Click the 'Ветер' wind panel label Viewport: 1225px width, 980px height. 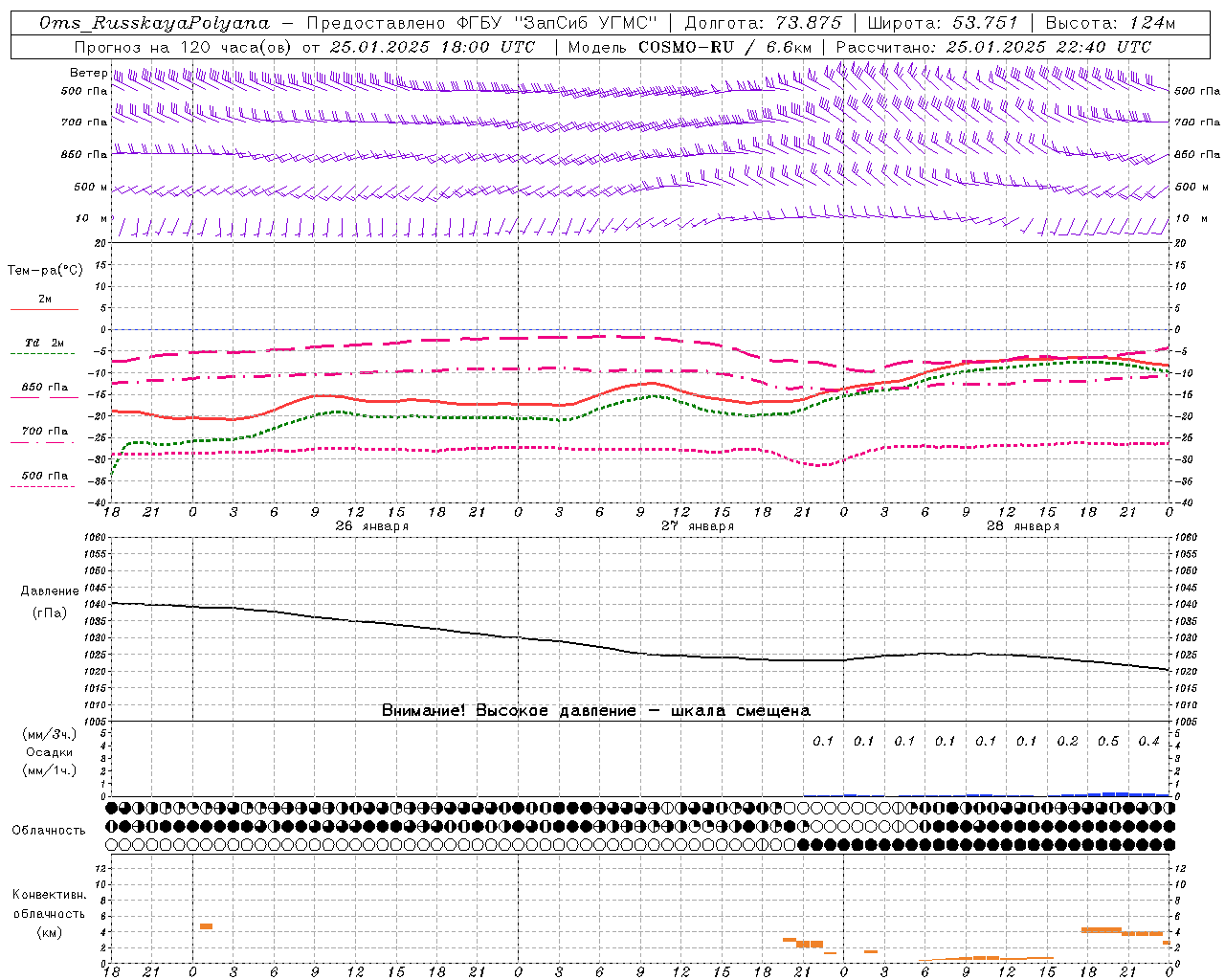point(88,73)
